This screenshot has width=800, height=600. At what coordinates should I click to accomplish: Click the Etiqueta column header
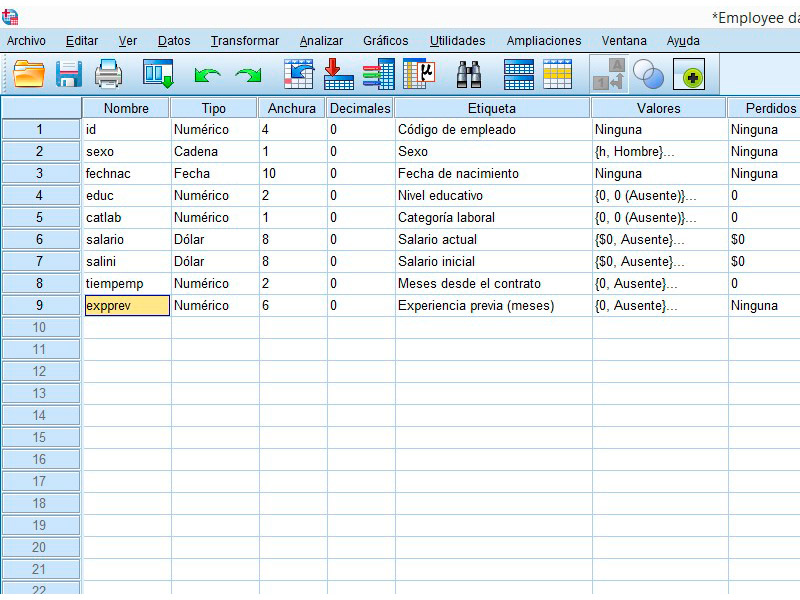[x=492, y=108]
